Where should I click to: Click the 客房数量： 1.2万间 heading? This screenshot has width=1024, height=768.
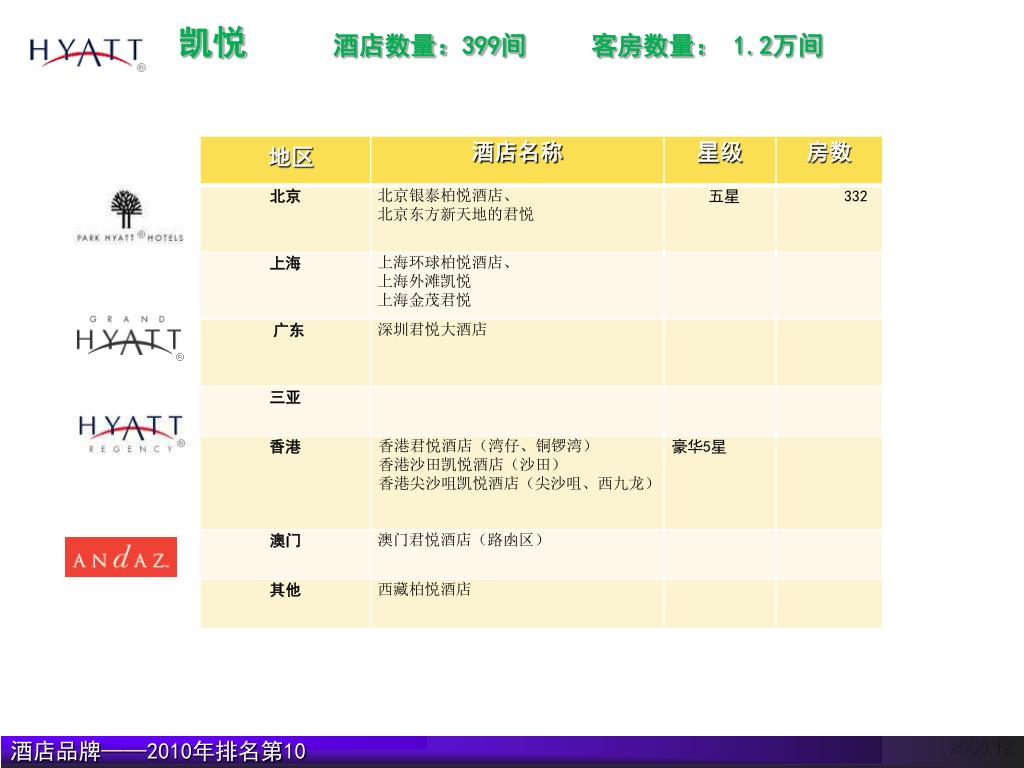pyautogui.click(x=707, y=46)
